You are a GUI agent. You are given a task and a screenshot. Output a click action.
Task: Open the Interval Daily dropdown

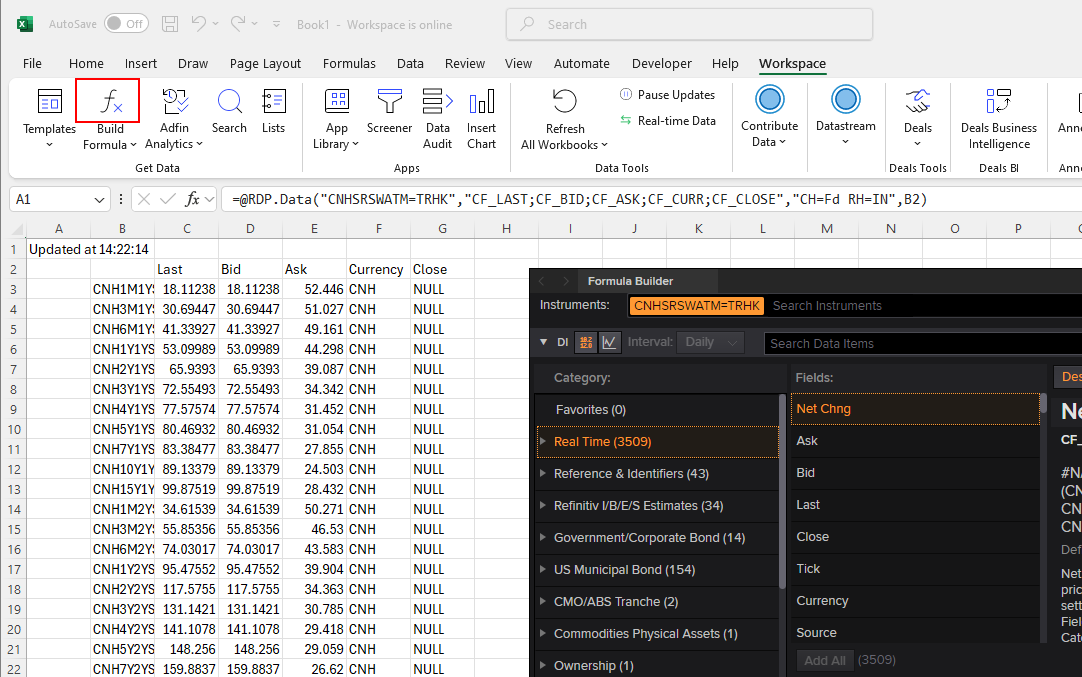710,342
